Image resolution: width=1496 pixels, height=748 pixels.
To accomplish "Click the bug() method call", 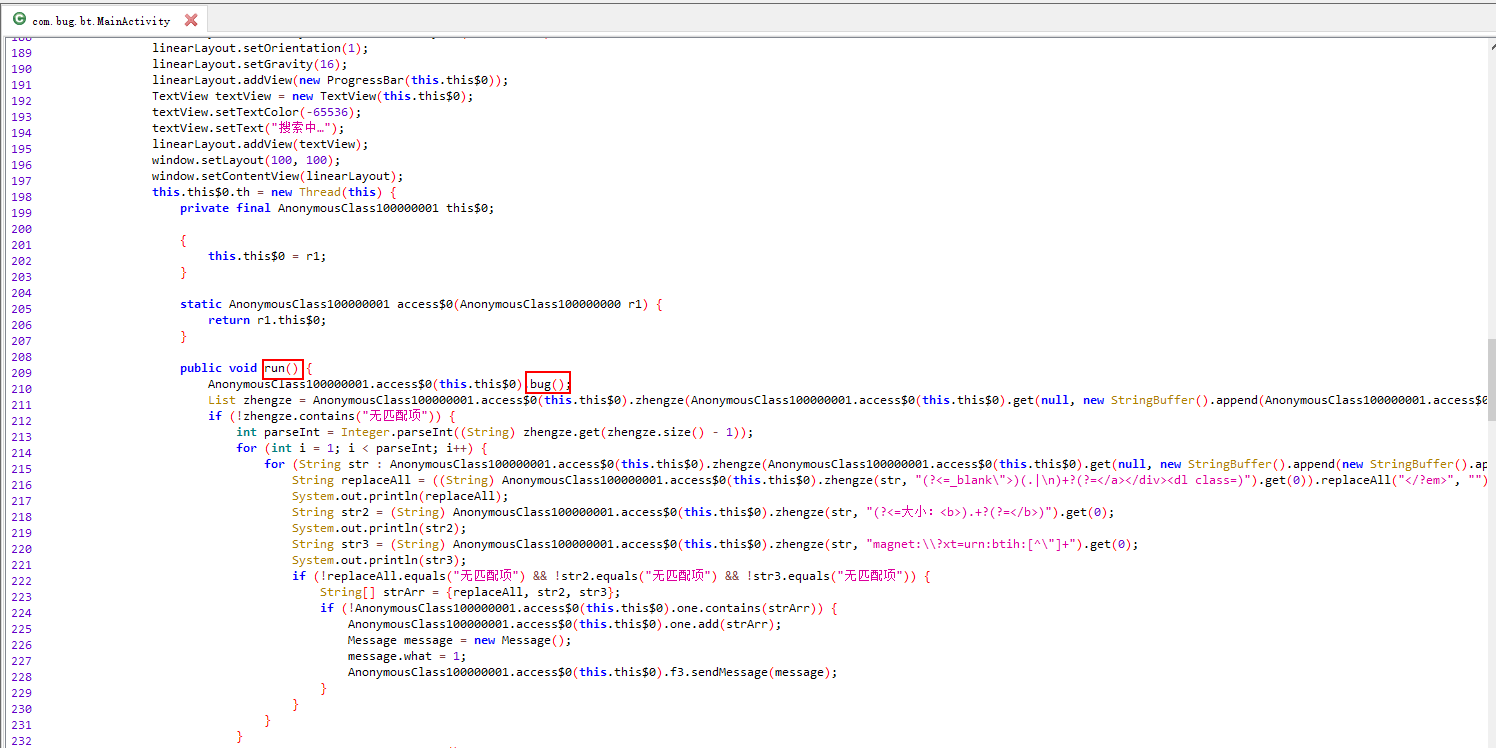I will click(x=549, y=384).
